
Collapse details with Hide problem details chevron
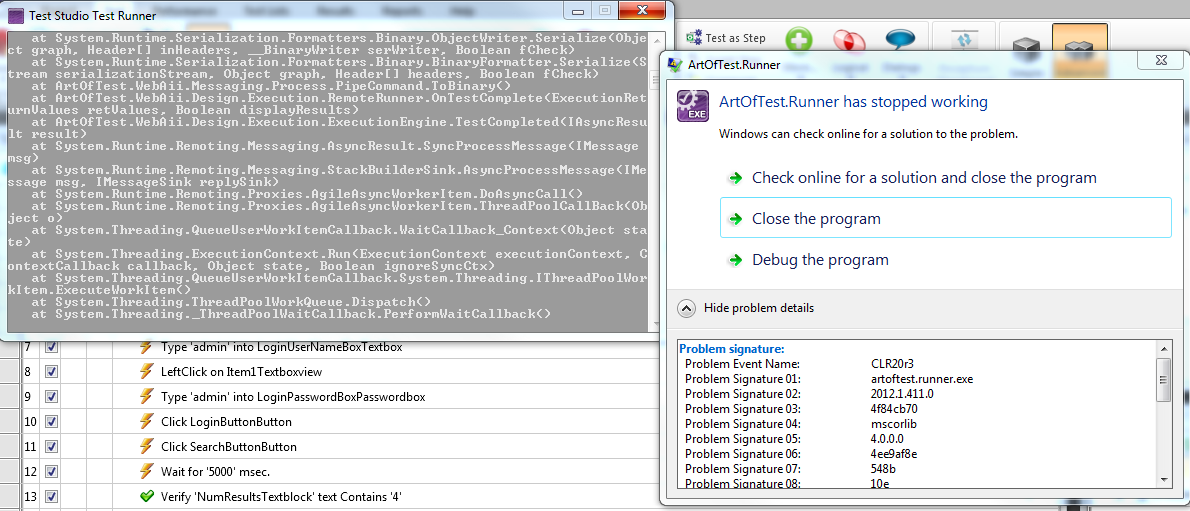pyautogui.click(x=686, y=308)
